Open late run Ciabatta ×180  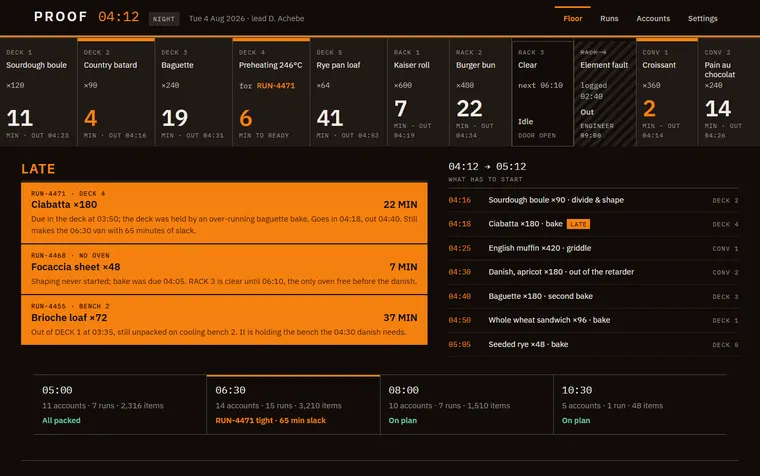tap(224, 212)
